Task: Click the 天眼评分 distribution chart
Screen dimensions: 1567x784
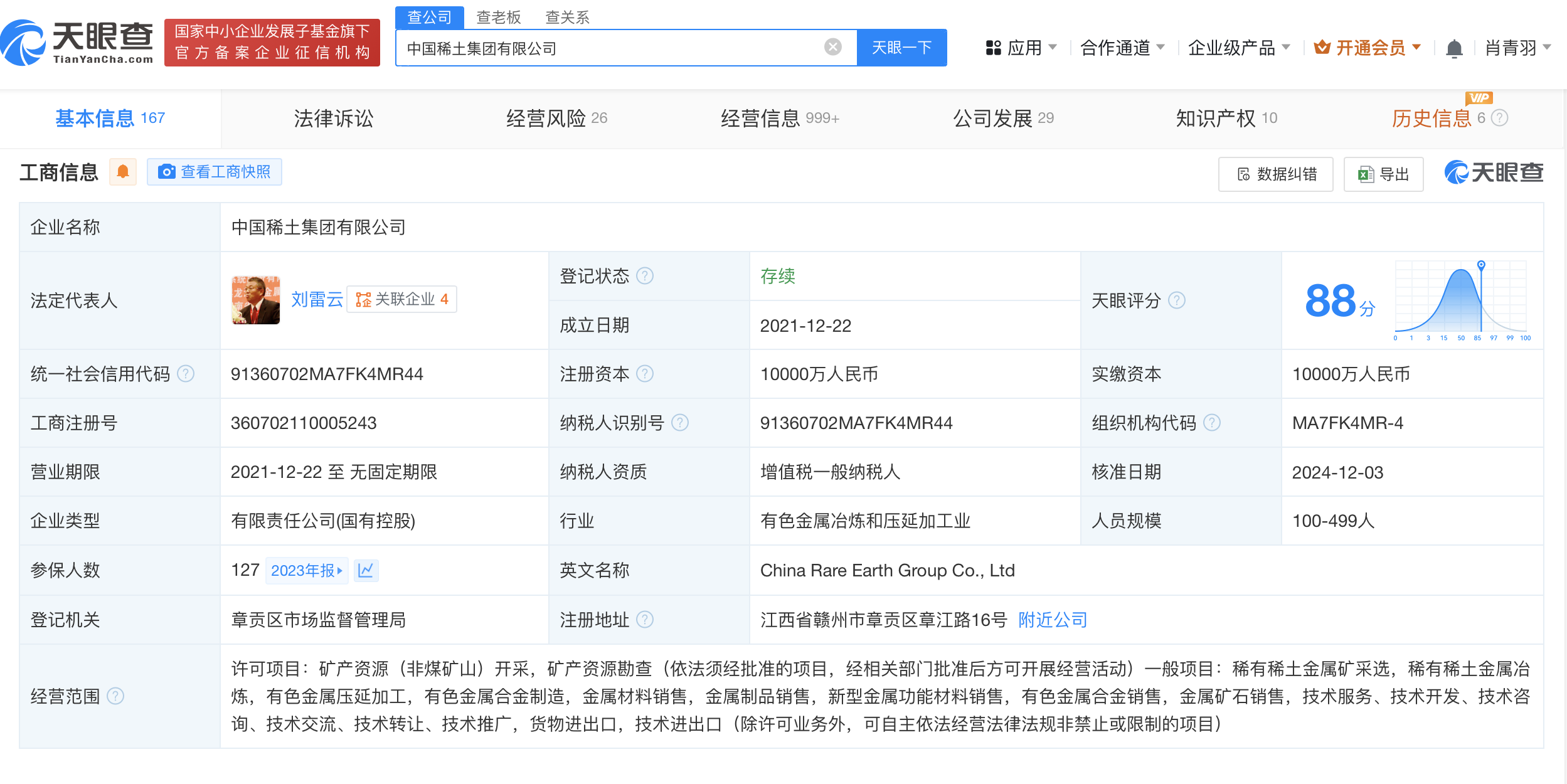Action: [x=1462, y=300]
